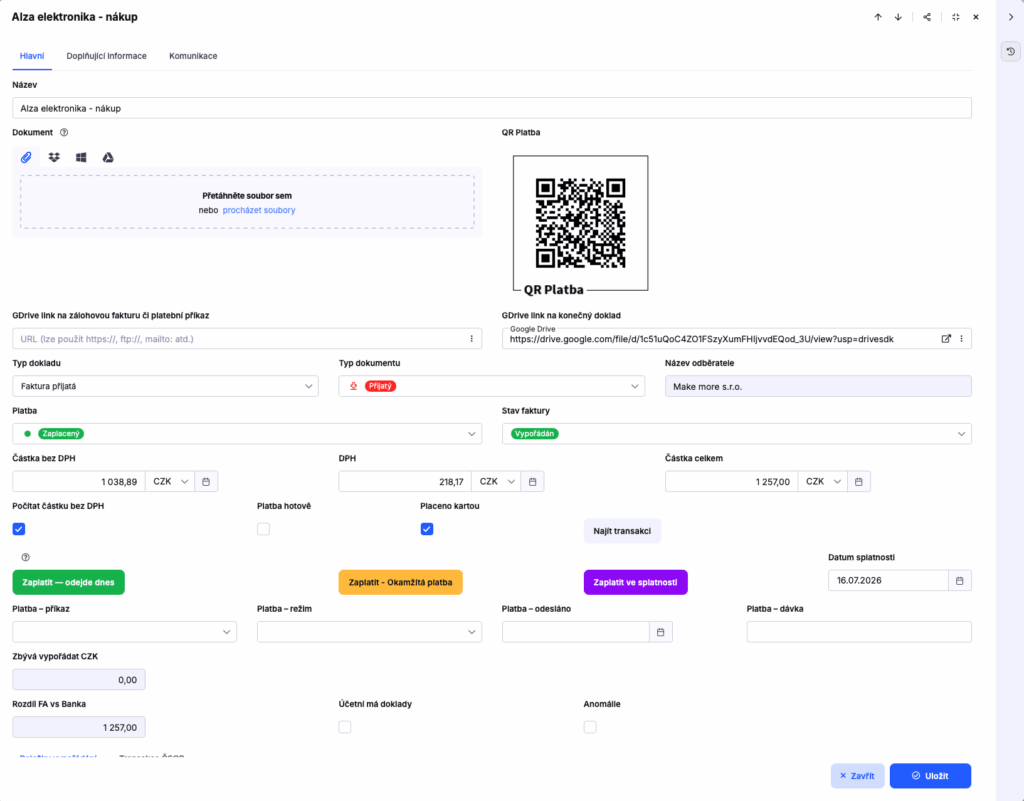Open the history panel icon in sidebar
This screenshot has width=1024, height=801.
[x=1010, y=52]
